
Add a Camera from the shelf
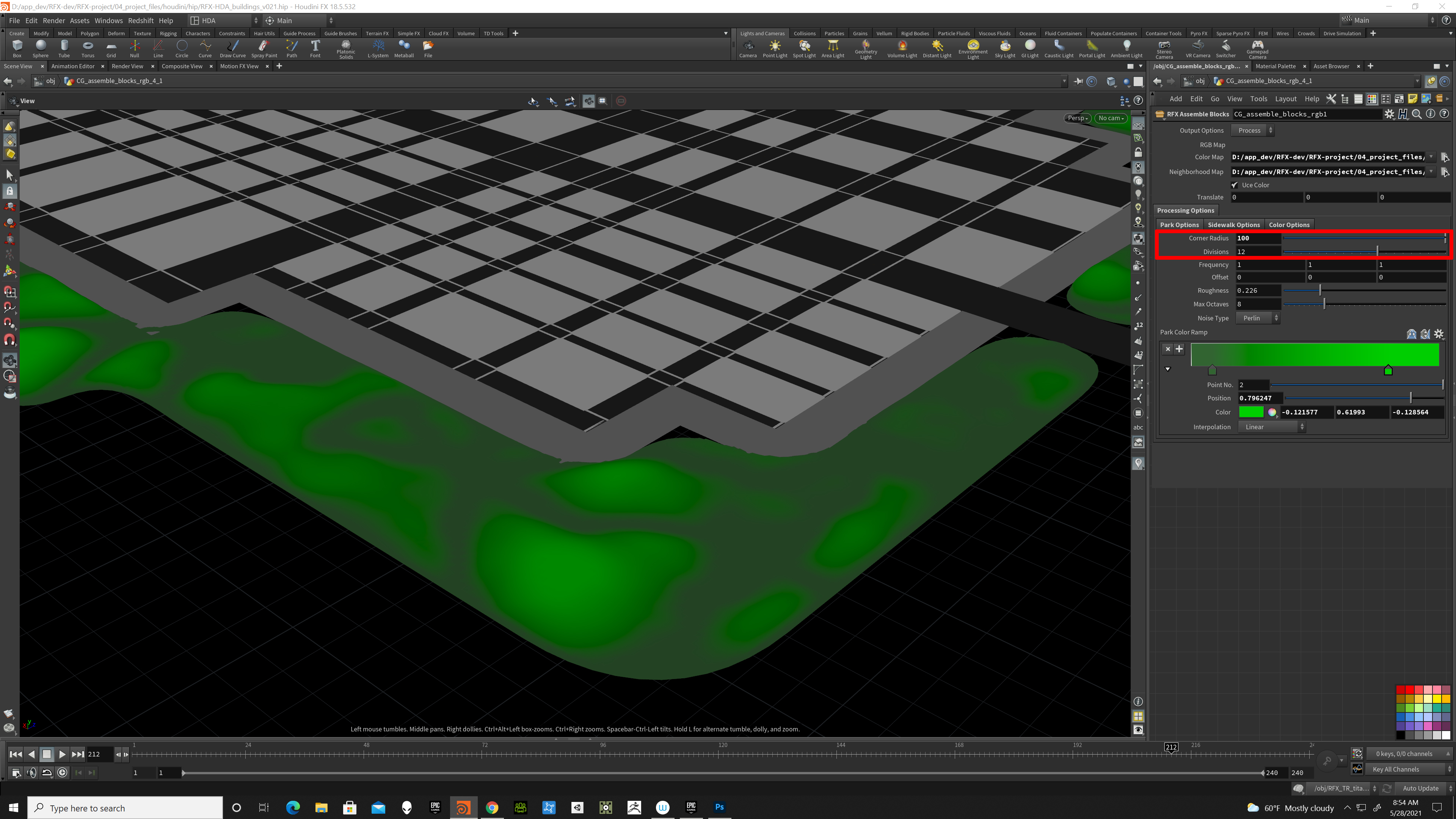748,49
